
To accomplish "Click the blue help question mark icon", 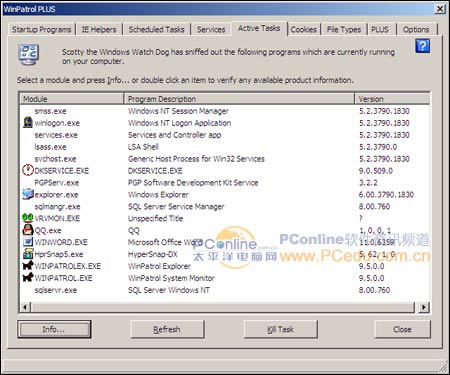I will tap(422, 46).
